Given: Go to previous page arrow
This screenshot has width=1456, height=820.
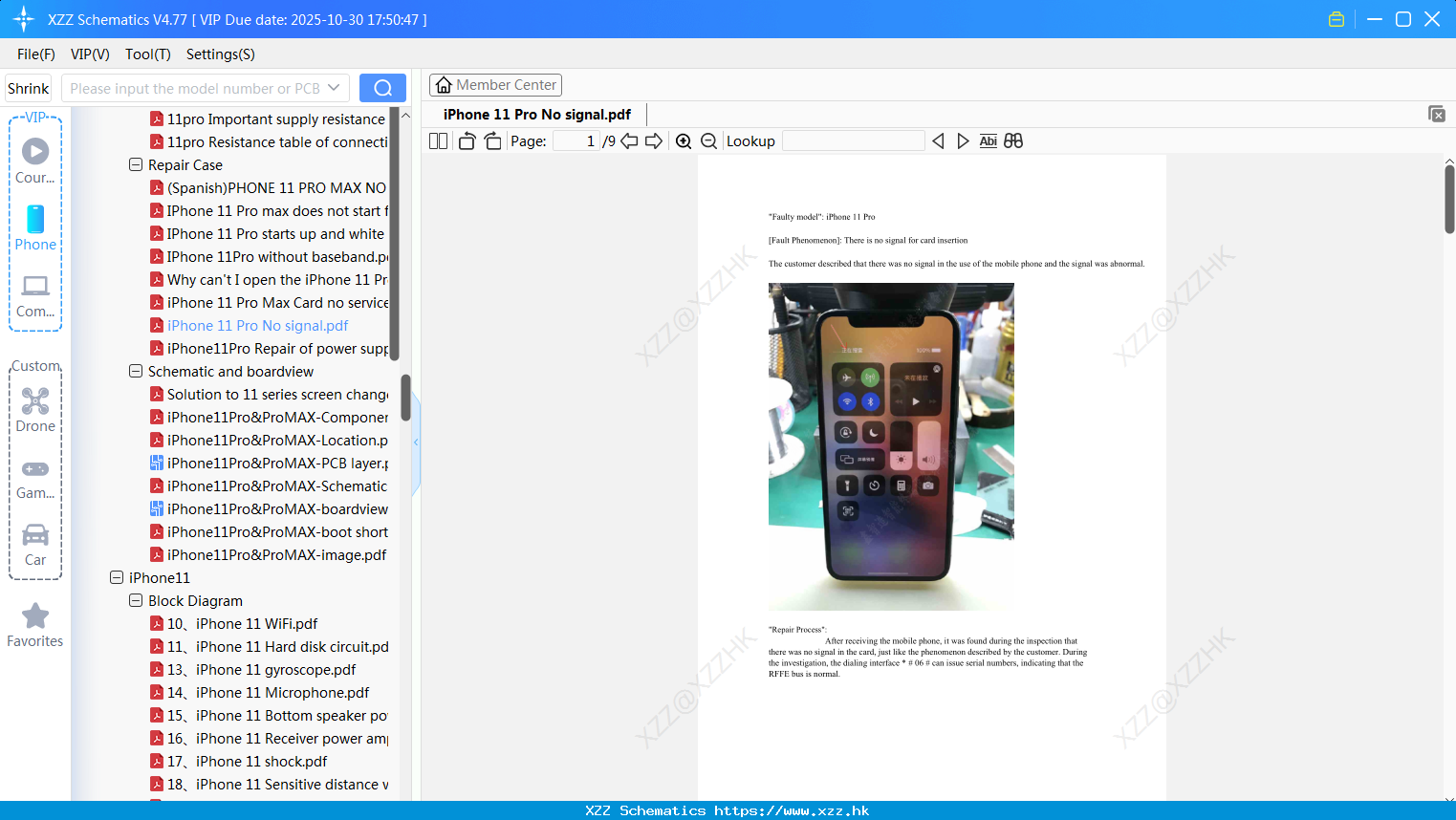Looking at the screenshot, I should [629, 141].
